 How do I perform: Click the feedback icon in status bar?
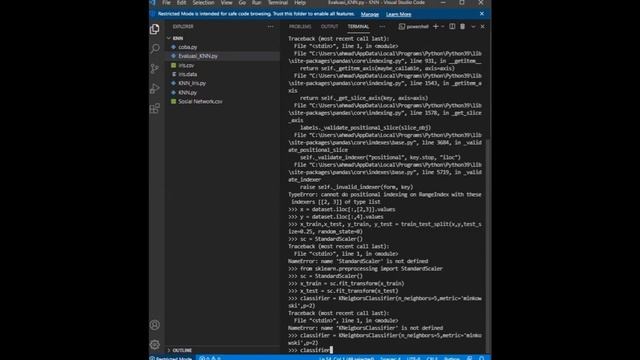(x=469, y=358)
